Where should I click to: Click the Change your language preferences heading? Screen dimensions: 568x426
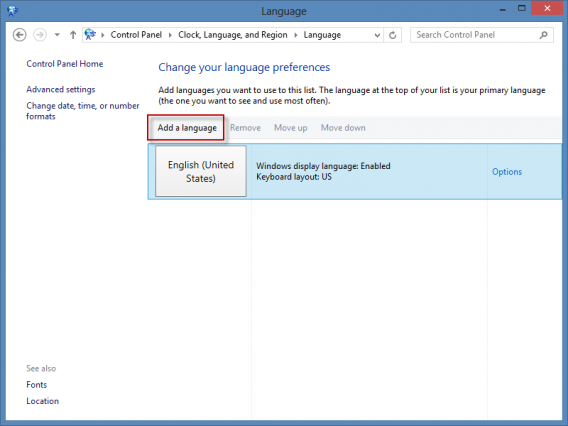pyautogui.click(x=244, y=67)
